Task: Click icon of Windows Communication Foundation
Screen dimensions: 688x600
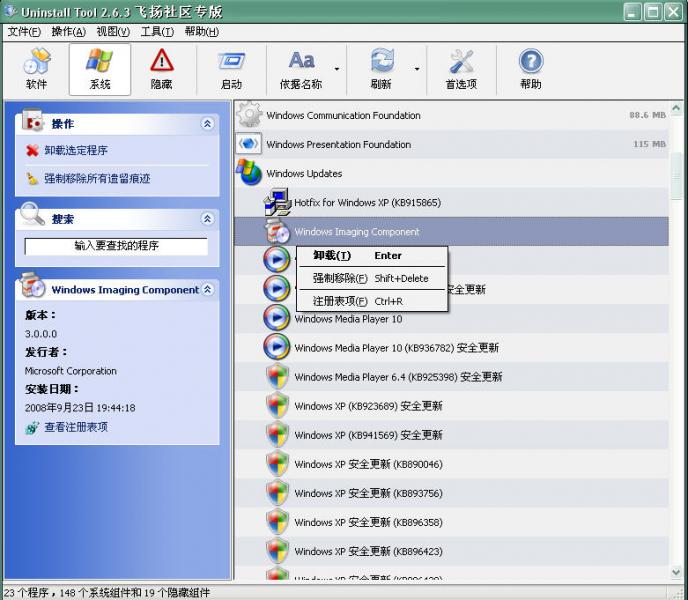Action: (249, 115)
